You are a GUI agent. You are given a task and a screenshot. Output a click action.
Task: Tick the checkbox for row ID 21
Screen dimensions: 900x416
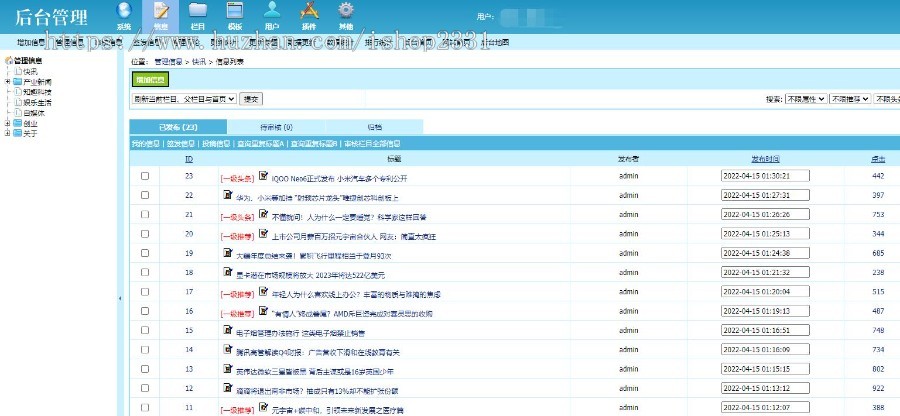click(145, 214)
